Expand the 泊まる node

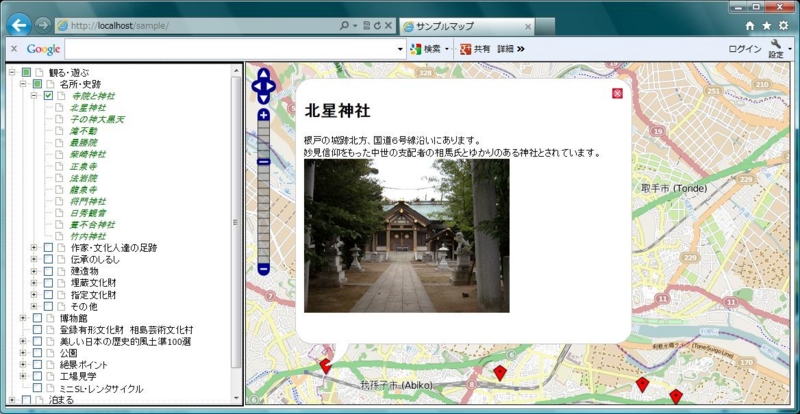(12, 399)
